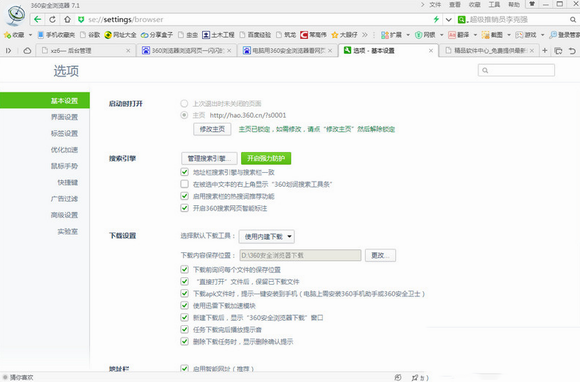Enable the 360划词搜索工具条 checkbox
This screenshot has width=580, height=382.
tap(185, 184)
